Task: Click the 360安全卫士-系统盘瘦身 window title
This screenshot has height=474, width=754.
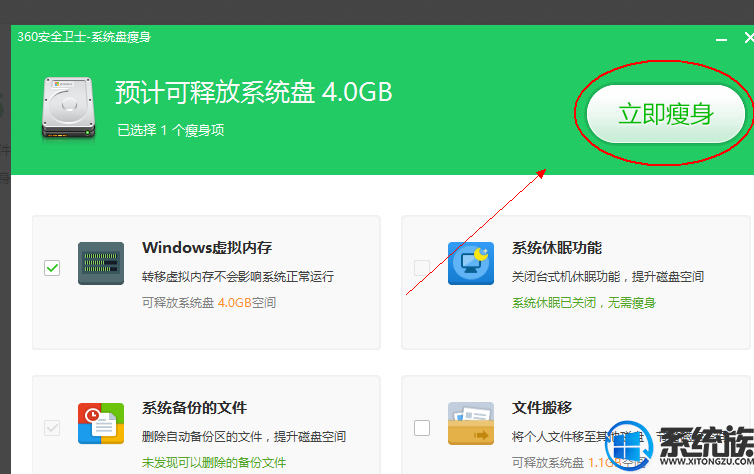Action: [x=84, y=37]
